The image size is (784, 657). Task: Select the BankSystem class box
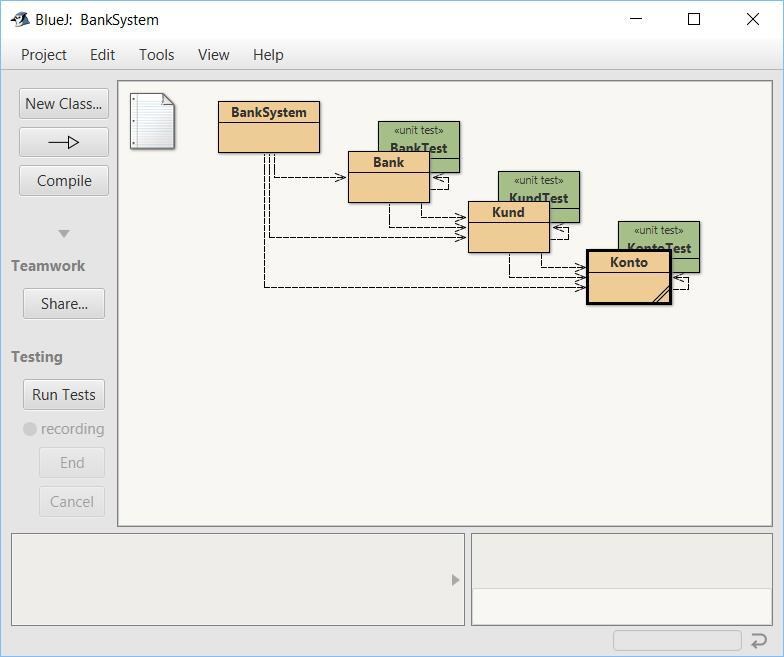point(268,127)
